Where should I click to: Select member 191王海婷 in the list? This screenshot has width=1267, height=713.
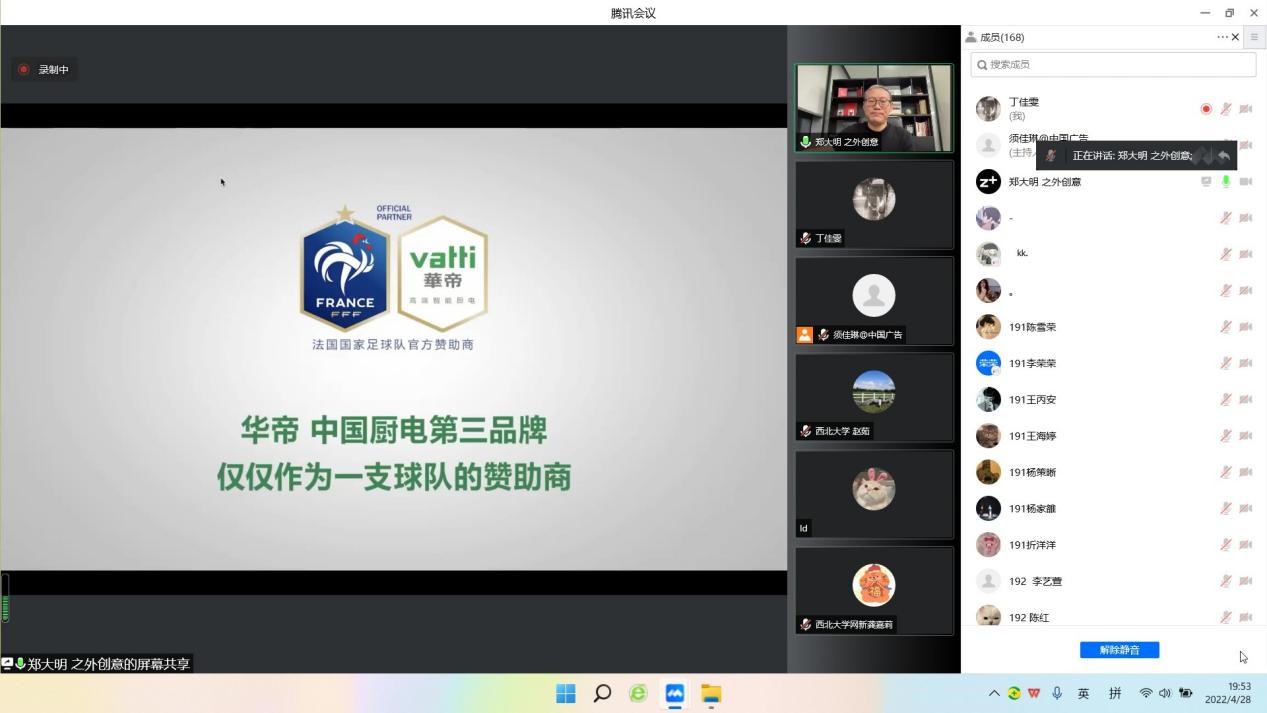[1113, 436]
